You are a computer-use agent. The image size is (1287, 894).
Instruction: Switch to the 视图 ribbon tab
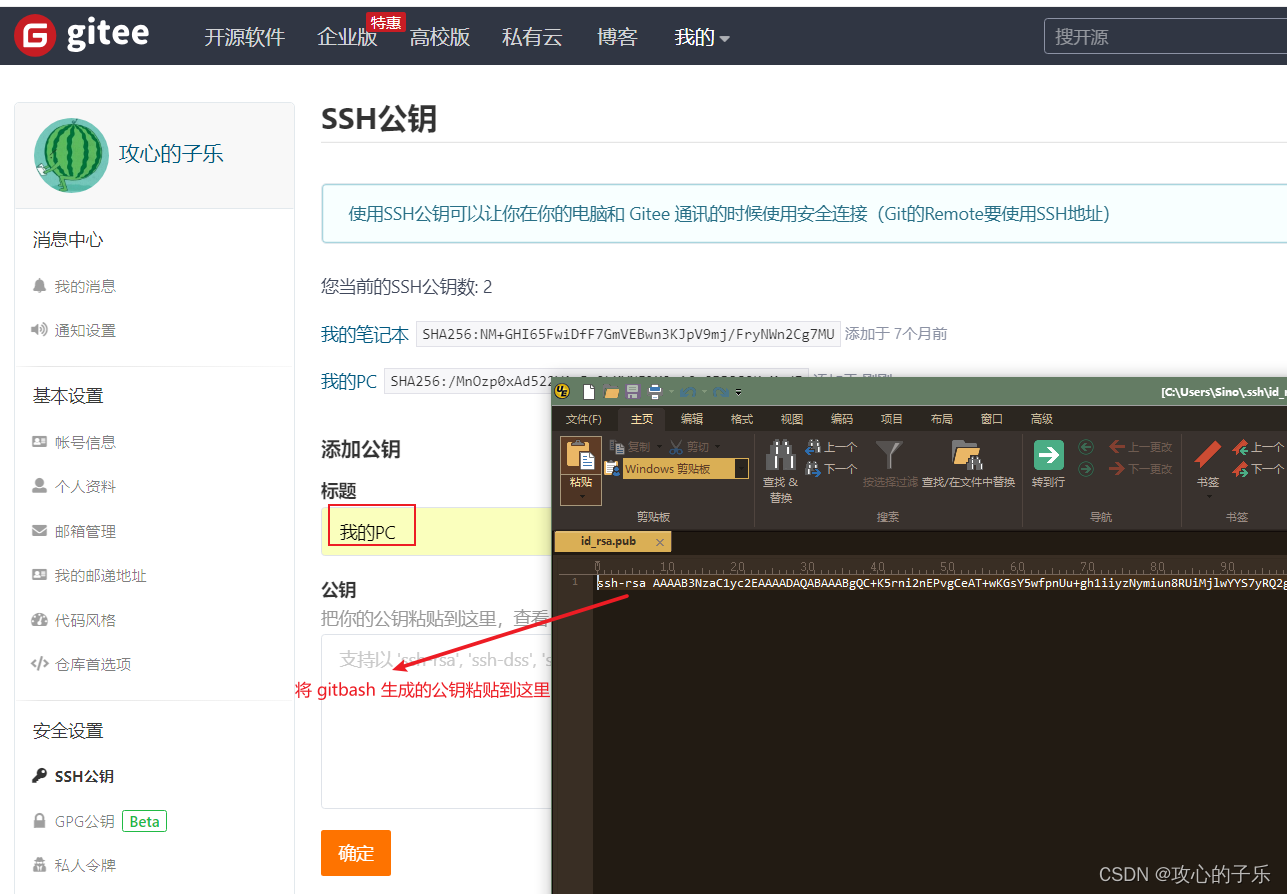pyautogui.click(x=792, y=419)
